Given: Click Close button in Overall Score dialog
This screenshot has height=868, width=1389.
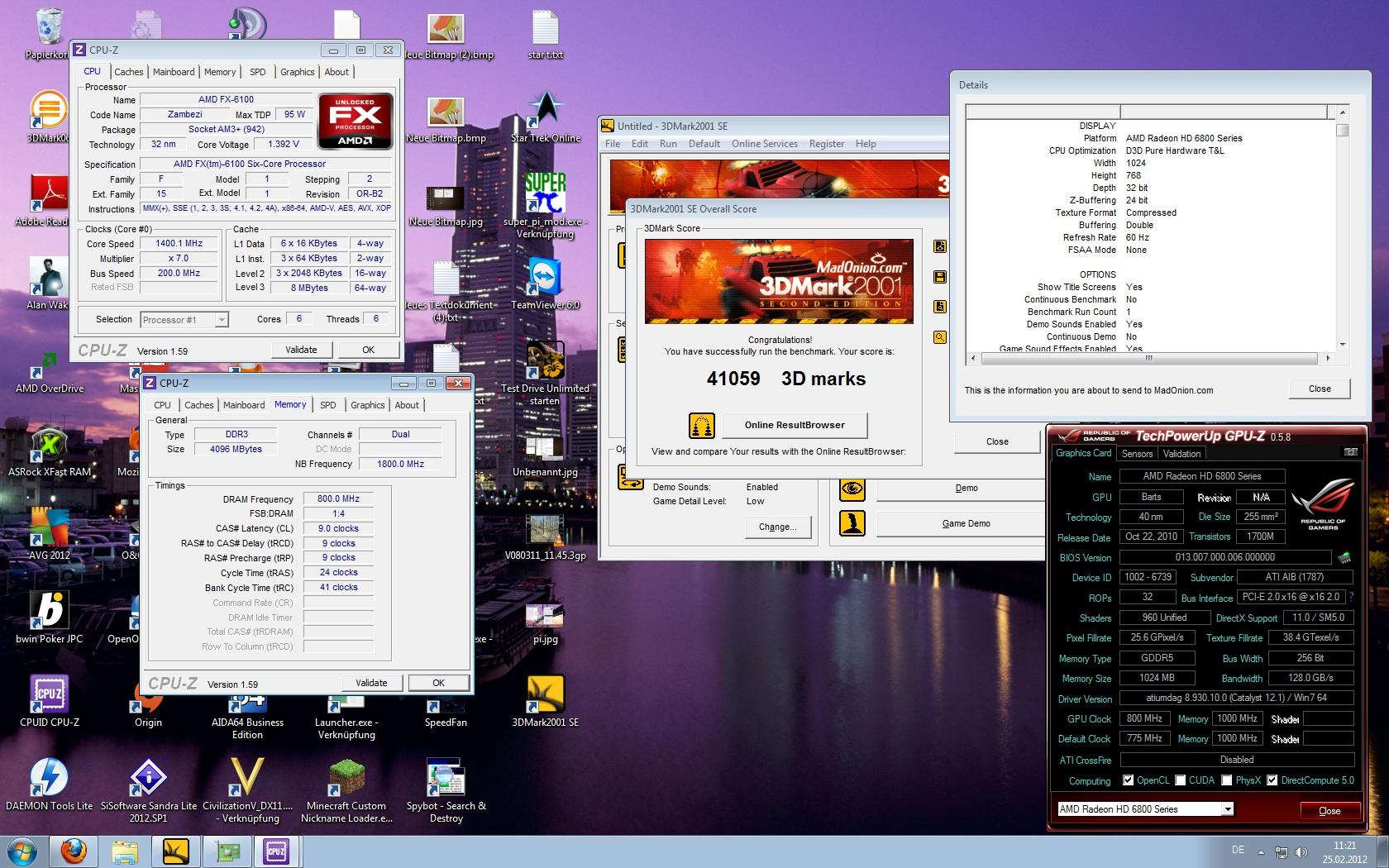Looking at the screenshot, I should click(x=997, y=441).
